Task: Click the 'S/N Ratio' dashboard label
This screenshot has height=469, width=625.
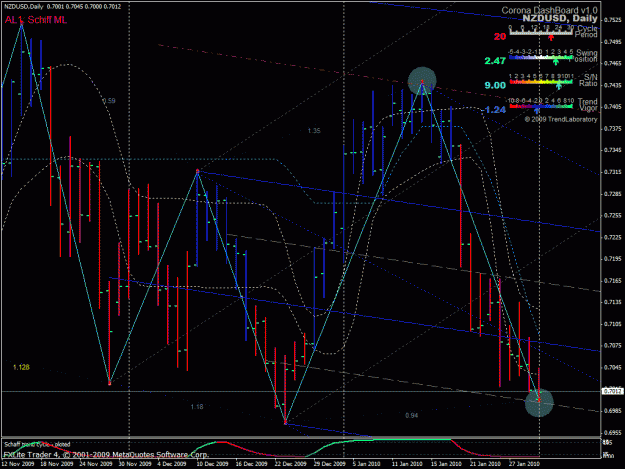Action: [x=588, y=80]
